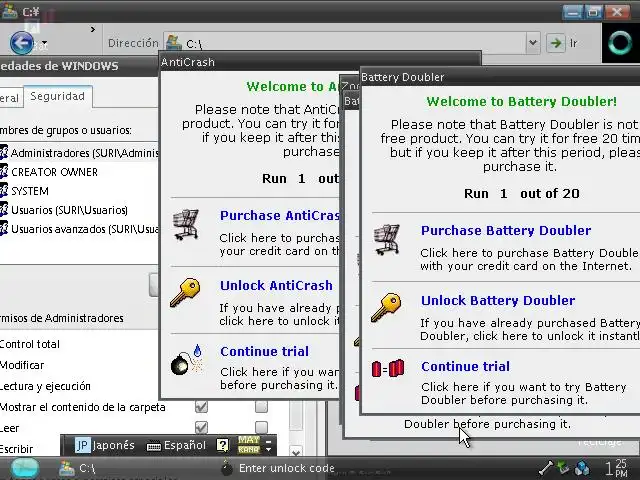
Task: Select SYSTEM in the group list
Action: click(30, 191)
